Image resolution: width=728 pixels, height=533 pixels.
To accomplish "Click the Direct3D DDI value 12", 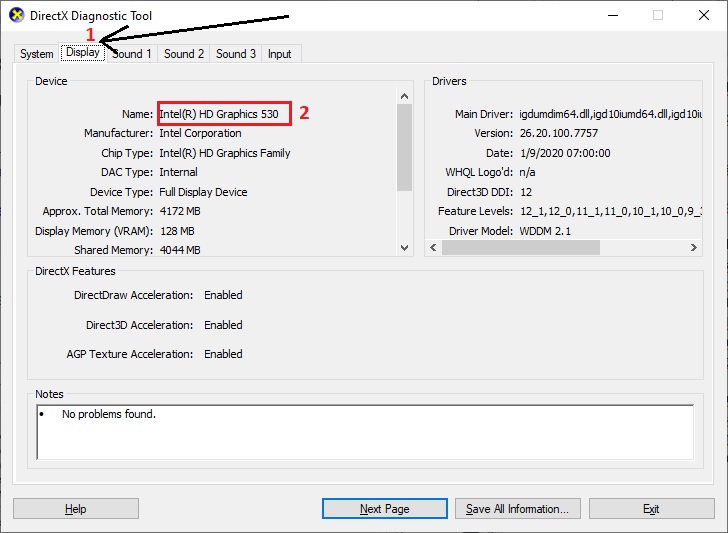I will click(x=526, y=192).
